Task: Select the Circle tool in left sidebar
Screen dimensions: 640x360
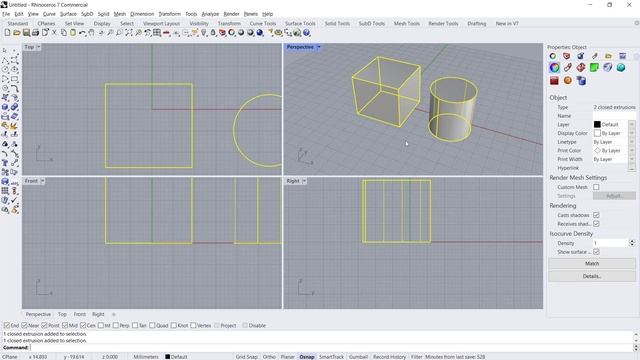Action: pyautogui.click(x=5, y=69)
